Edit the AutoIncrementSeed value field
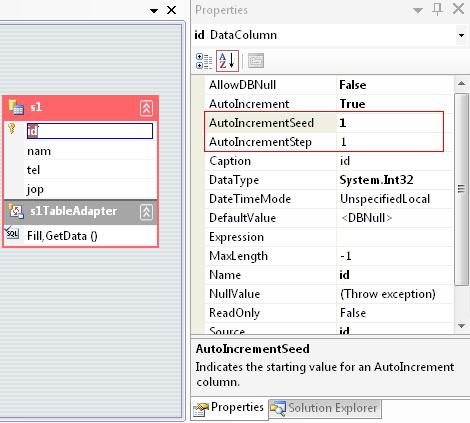 pyautogui.click(x=390, y=123)
